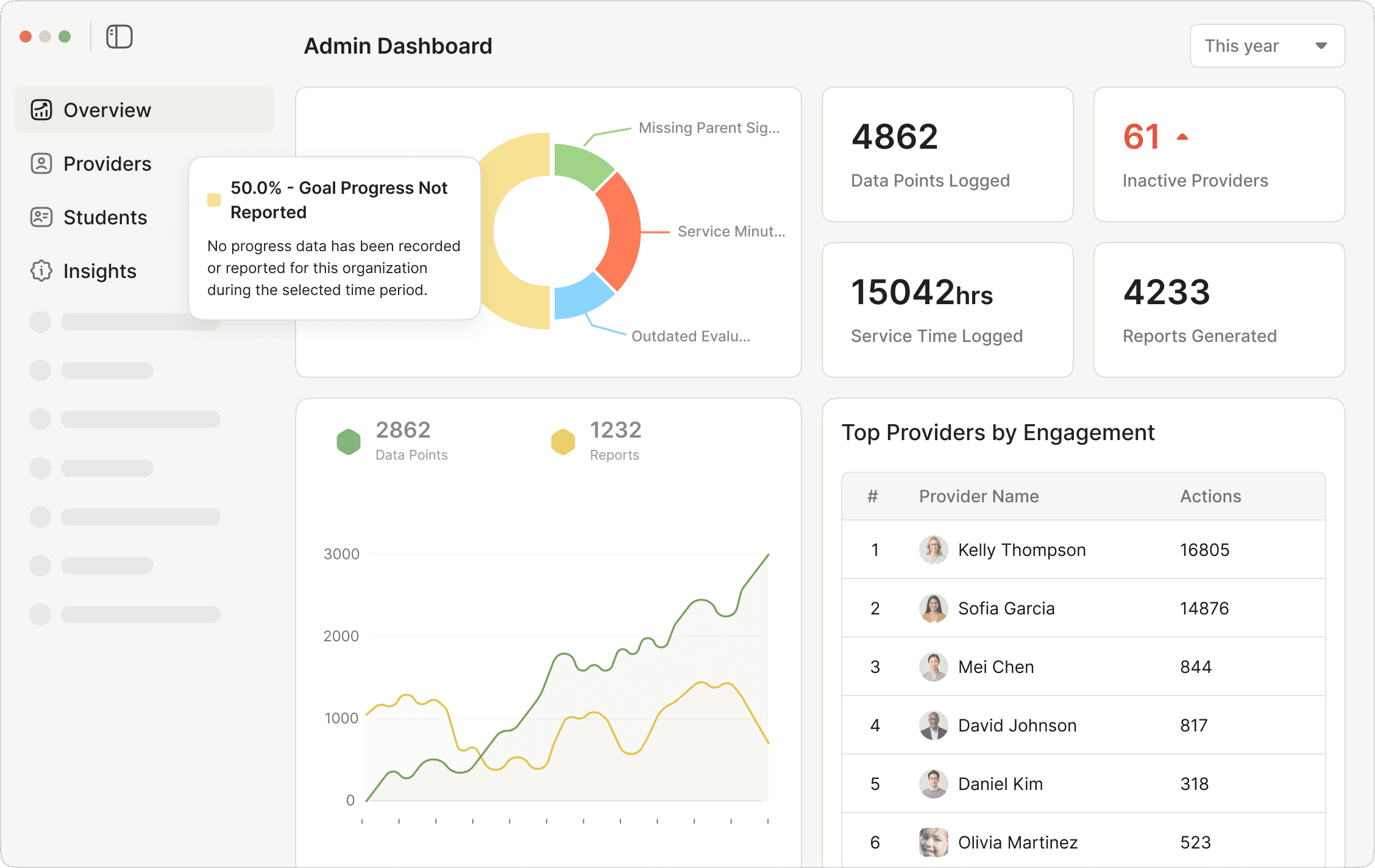
Task: Select the 61 Inactive Providers card
Action: coord(1219,155)
